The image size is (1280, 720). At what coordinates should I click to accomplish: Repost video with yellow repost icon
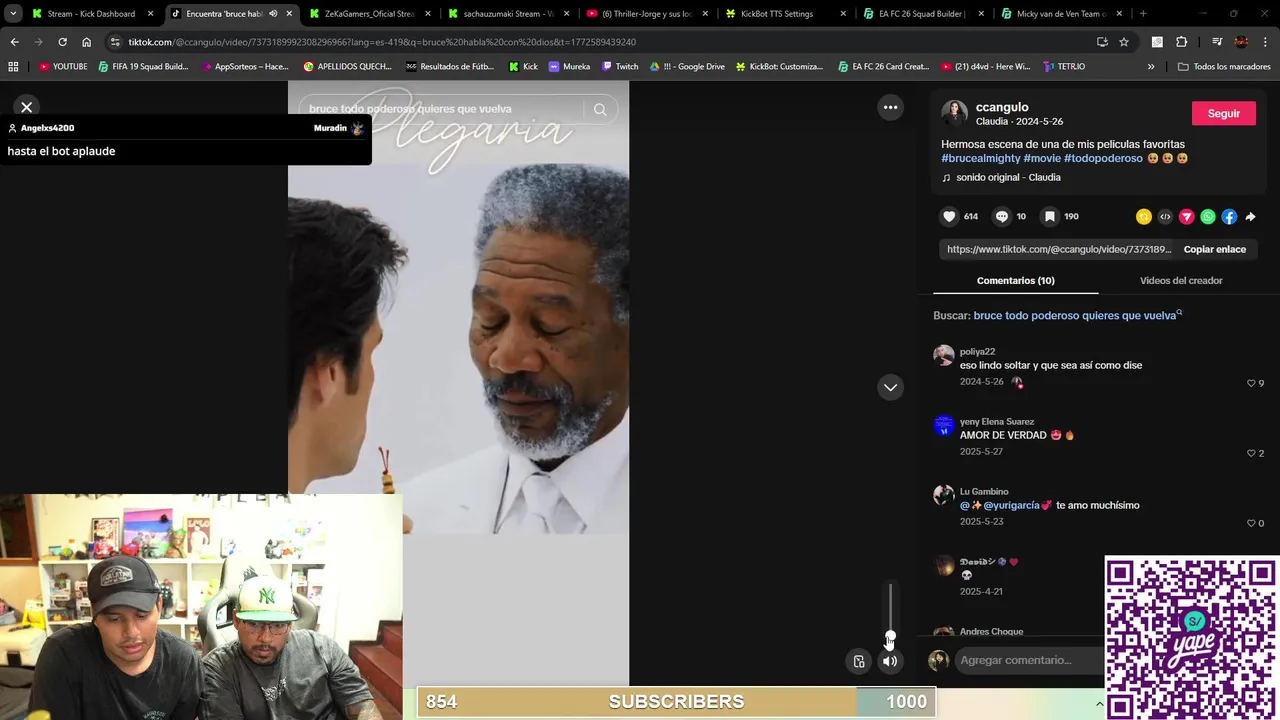pos(1144,217)
